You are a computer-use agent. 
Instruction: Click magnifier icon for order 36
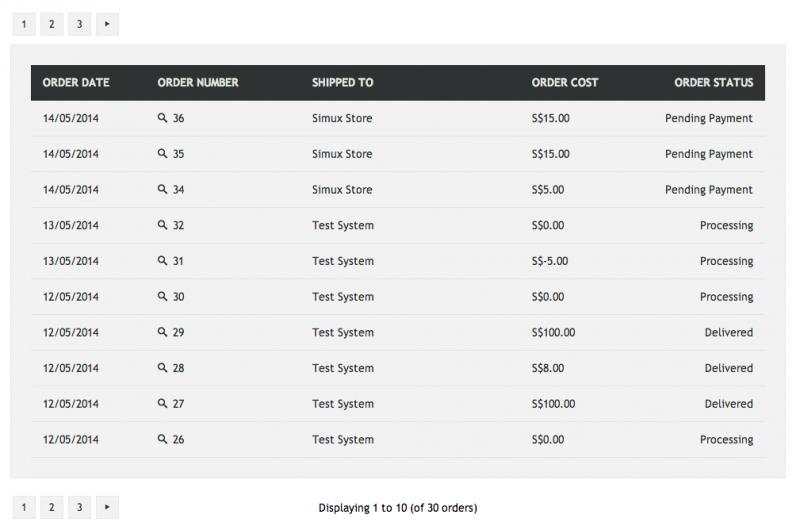tap(162, 118)
